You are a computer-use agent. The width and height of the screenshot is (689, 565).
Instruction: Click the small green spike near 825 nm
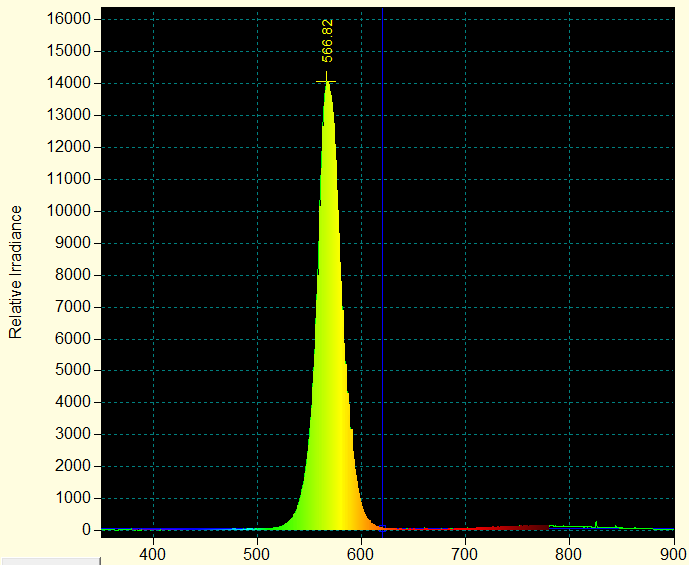click(x=597, y=523)
